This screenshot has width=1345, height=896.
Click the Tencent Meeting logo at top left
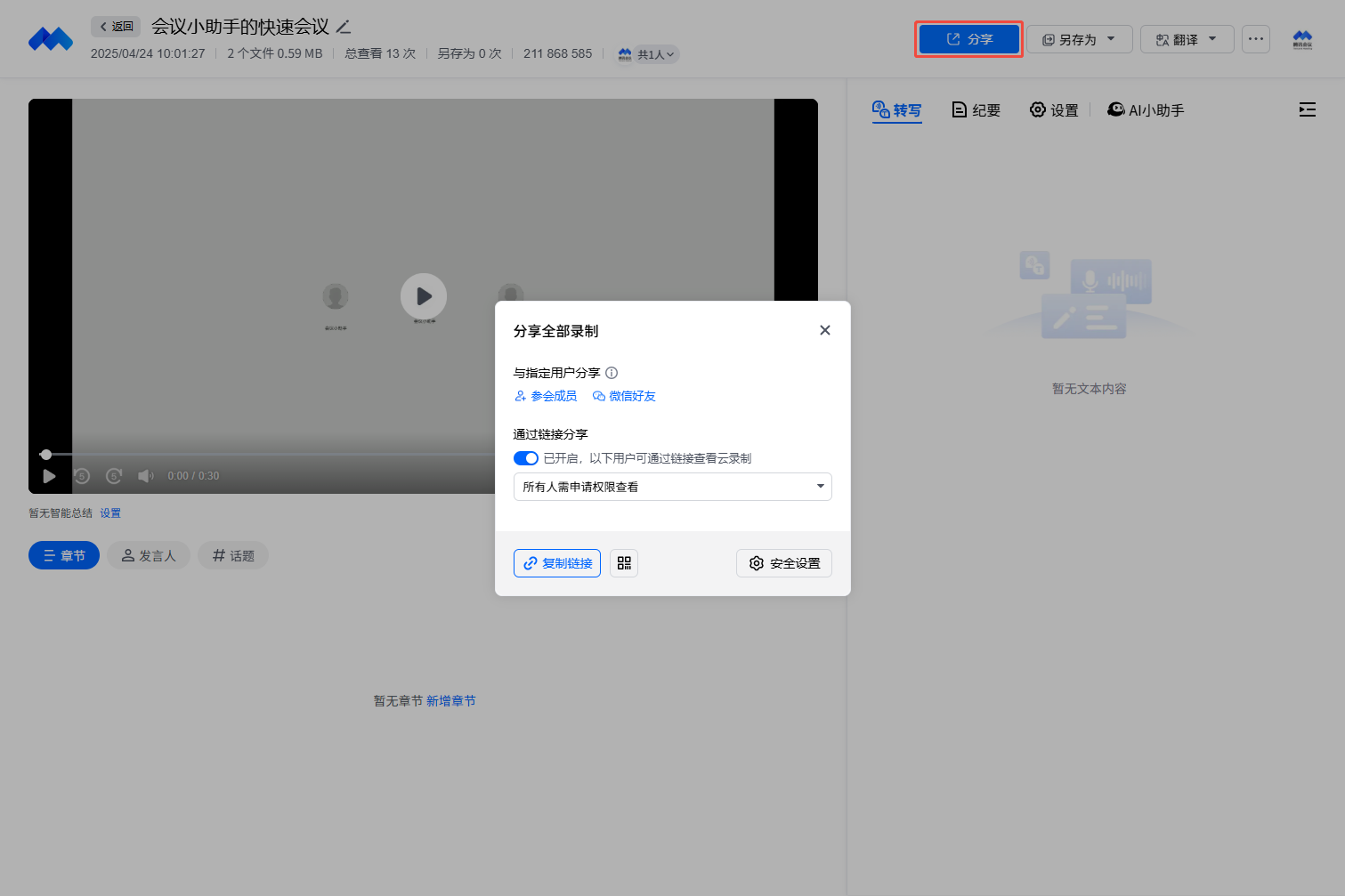[51, 39]
